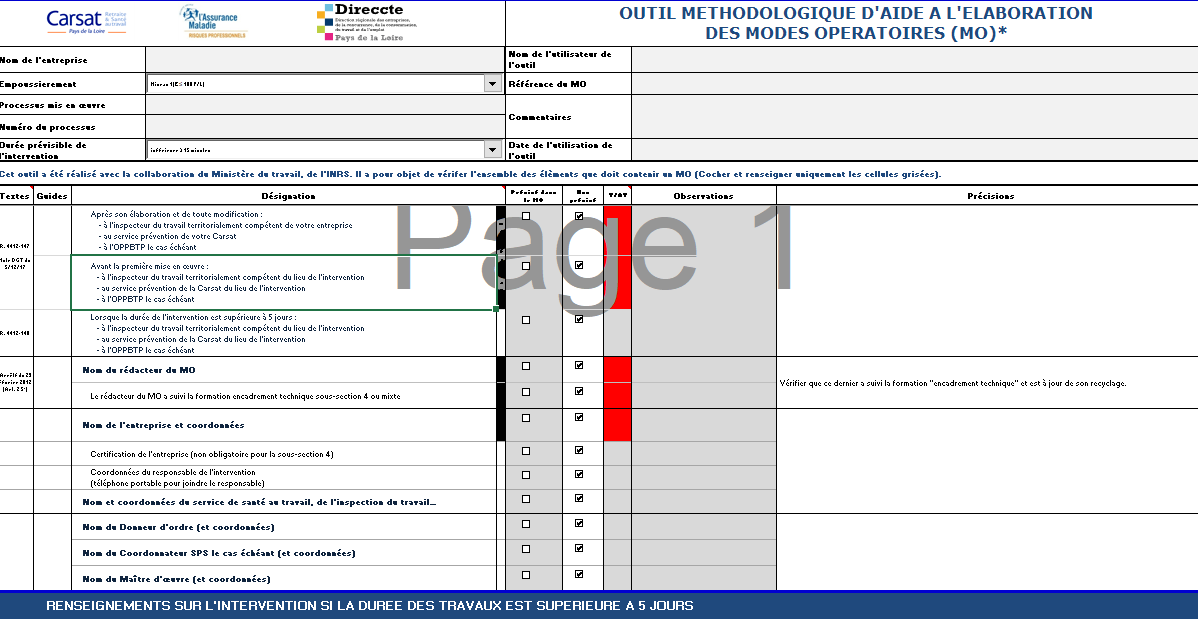Image resolution: width=1198 pixels, height=619 pixels.
Task: Tick the empty box for 'Nom du Coordonnateur SPS'
Action: click(x=526, y=549)
